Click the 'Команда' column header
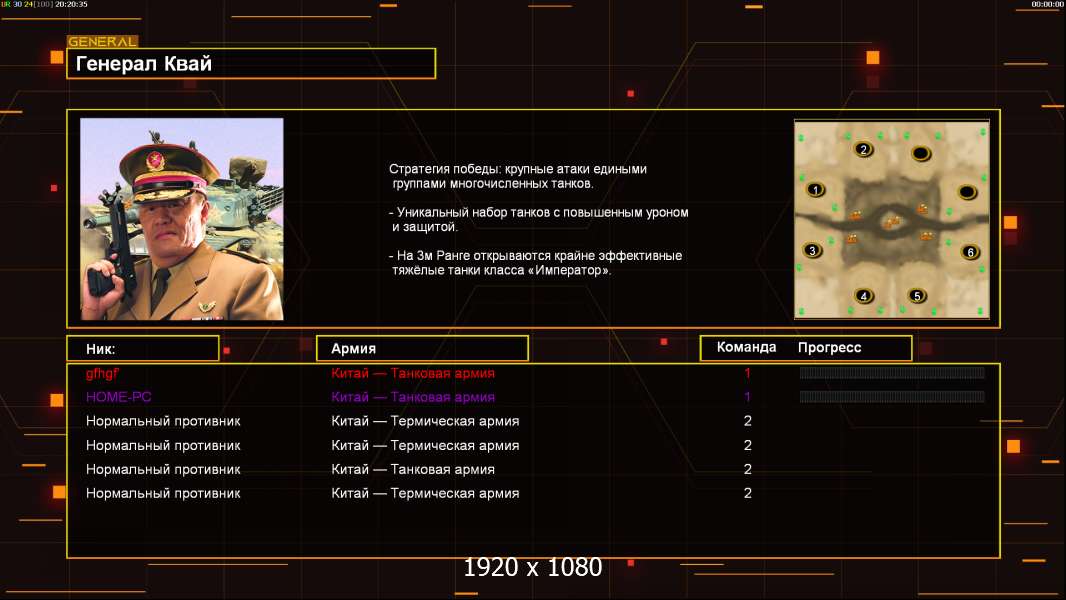The width and height of the screenshot is (1066, 600). point(746,347)
